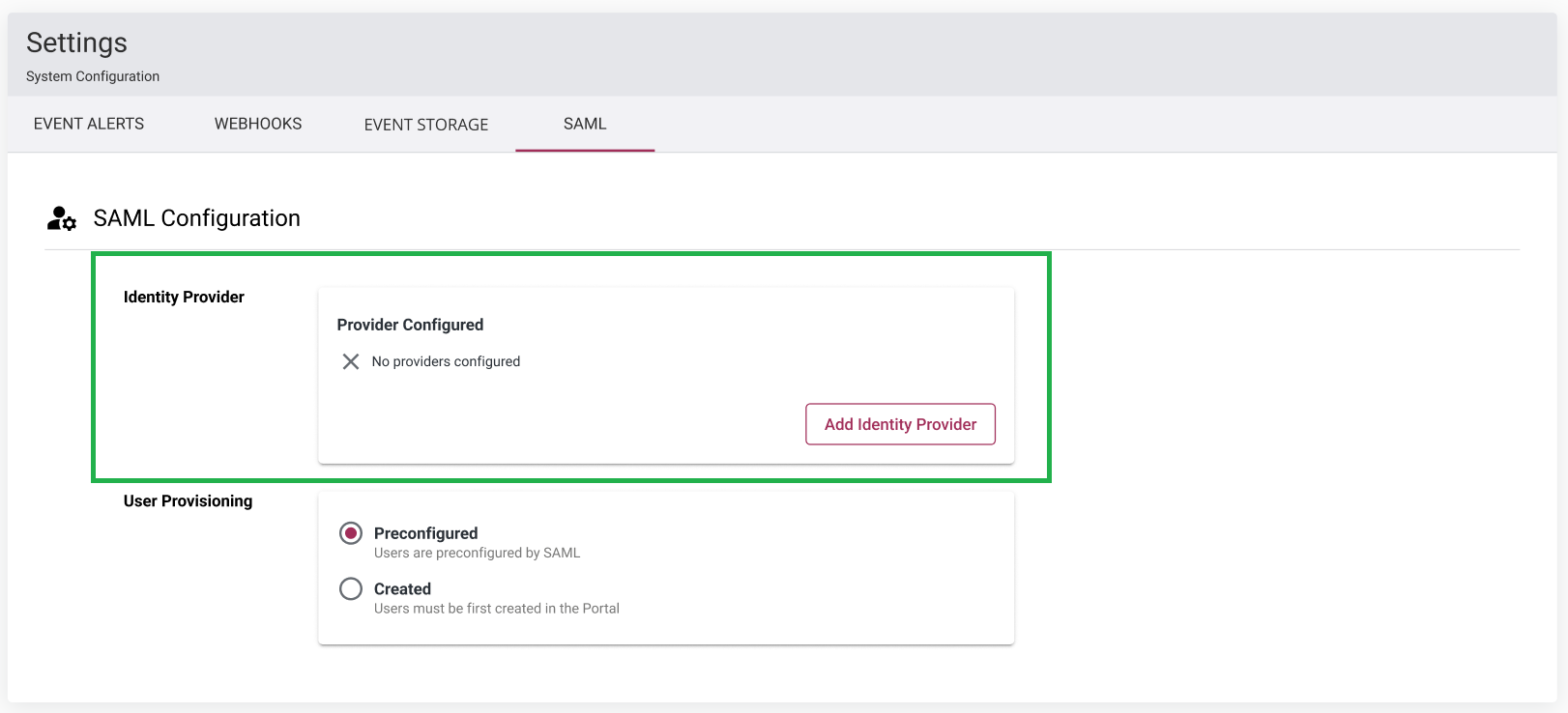This screenshot has height=713, width=1568.
Task: Select the Preconfigured radio button
Action: pyautogui.click(x=351, y=533)
